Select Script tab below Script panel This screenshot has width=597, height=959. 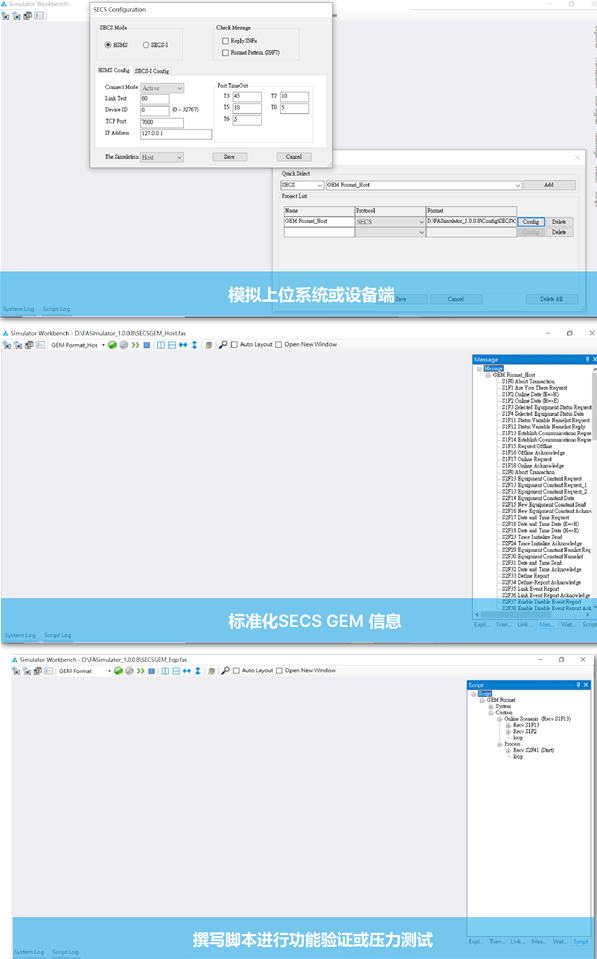[581, 941]
